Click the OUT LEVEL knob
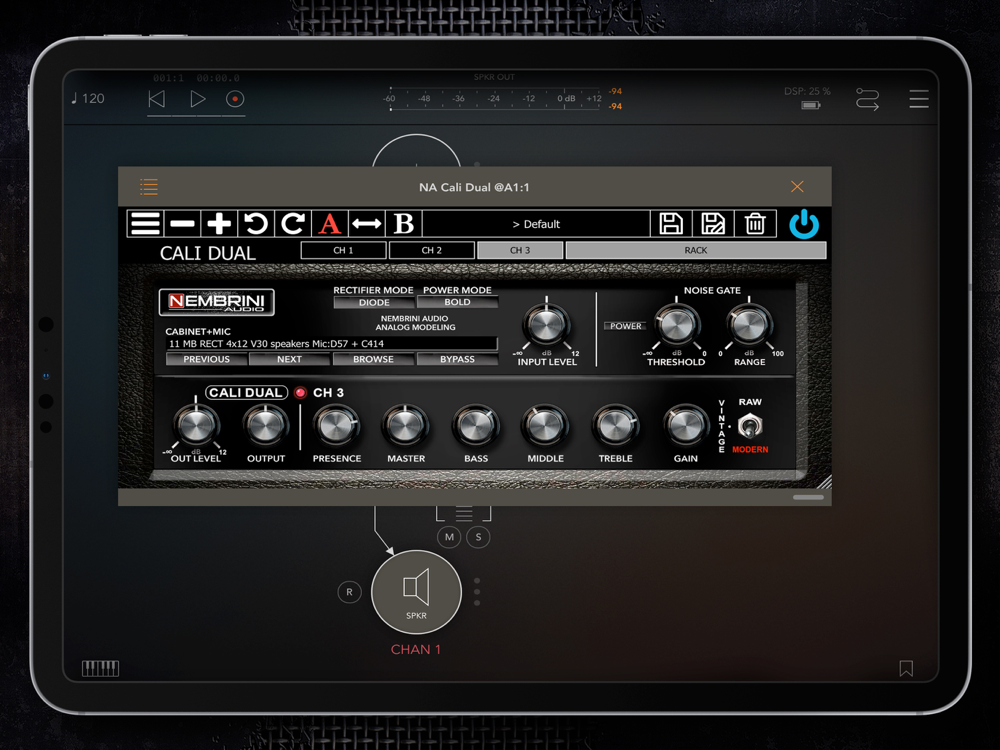Image resolution: width=1000 pixels, height=750 pixels. click(196, 426)
